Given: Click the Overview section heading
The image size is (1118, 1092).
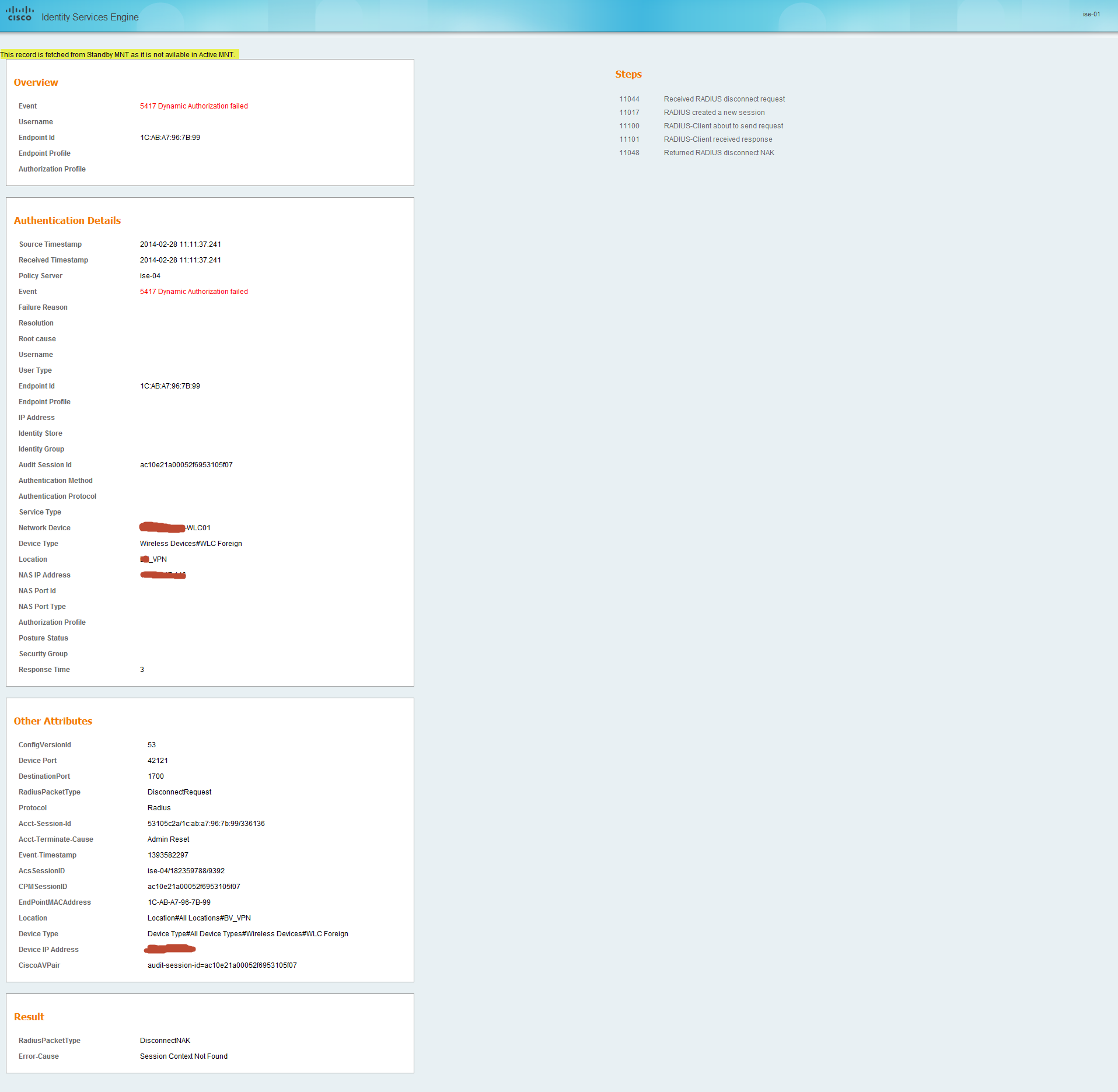Looking at the screenshot, I should tap(36, 82).
